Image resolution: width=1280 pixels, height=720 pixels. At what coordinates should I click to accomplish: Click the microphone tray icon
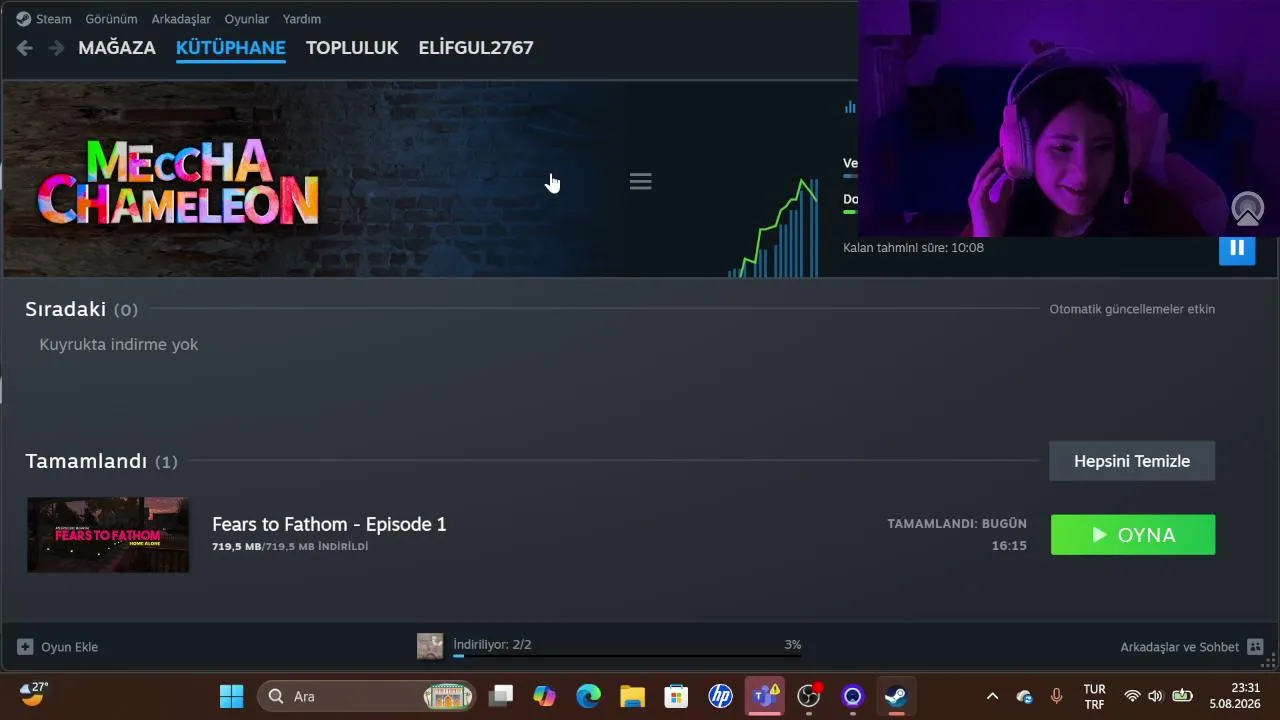point(1056,697)
